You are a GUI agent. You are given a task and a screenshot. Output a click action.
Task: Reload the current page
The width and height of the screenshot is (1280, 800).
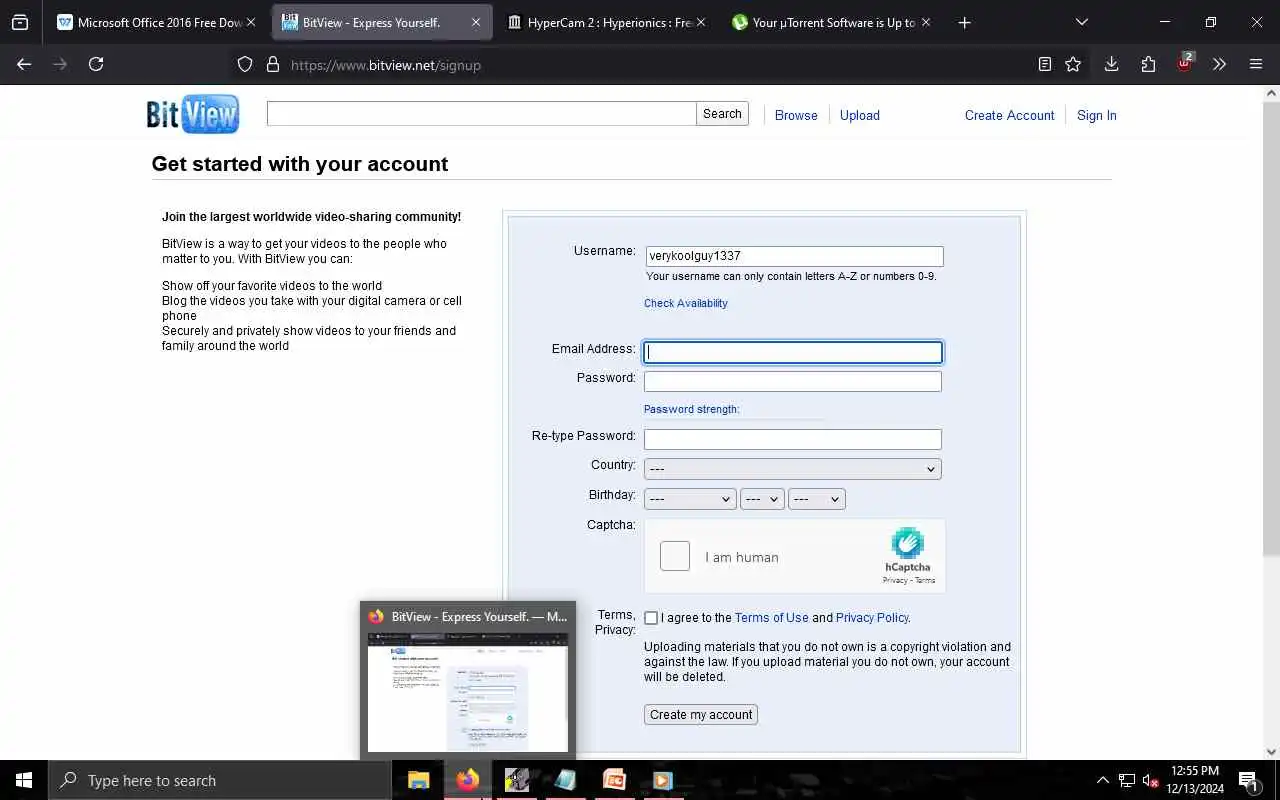pos(96,64)
